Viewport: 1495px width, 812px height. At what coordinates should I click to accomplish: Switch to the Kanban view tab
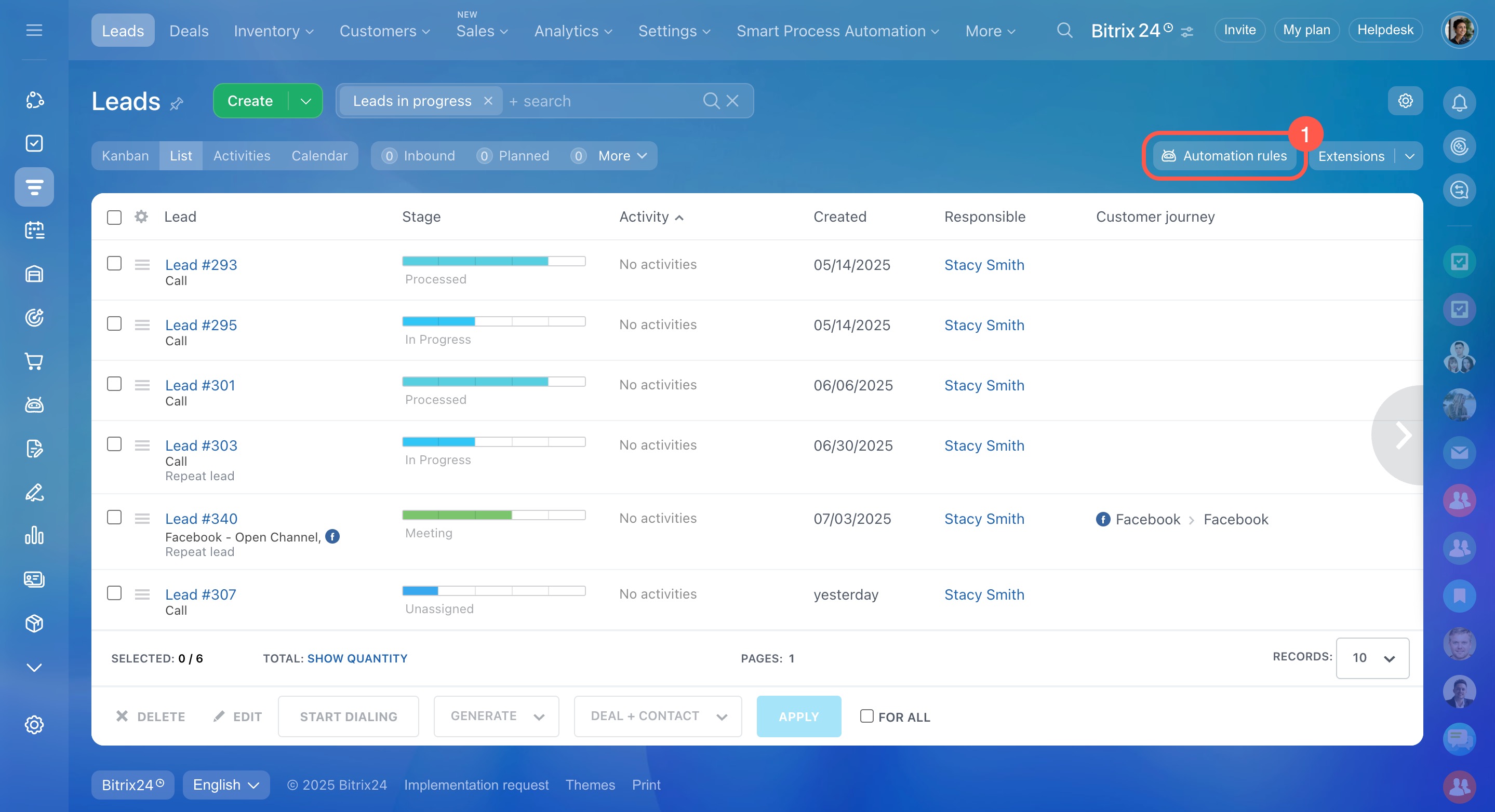coord(125,155)
